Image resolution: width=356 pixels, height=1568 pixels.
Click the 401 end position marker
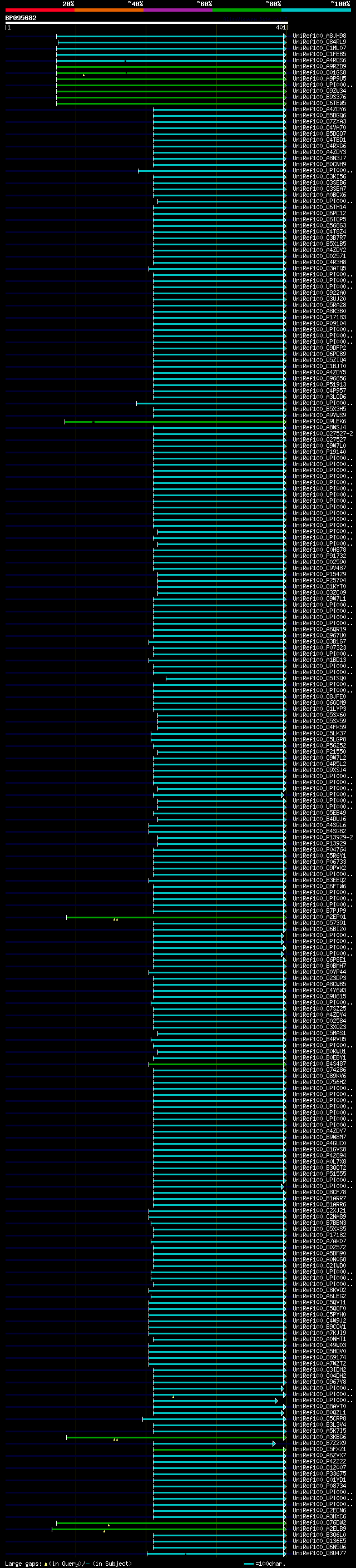pyautogui.click(x=280, y=27)
